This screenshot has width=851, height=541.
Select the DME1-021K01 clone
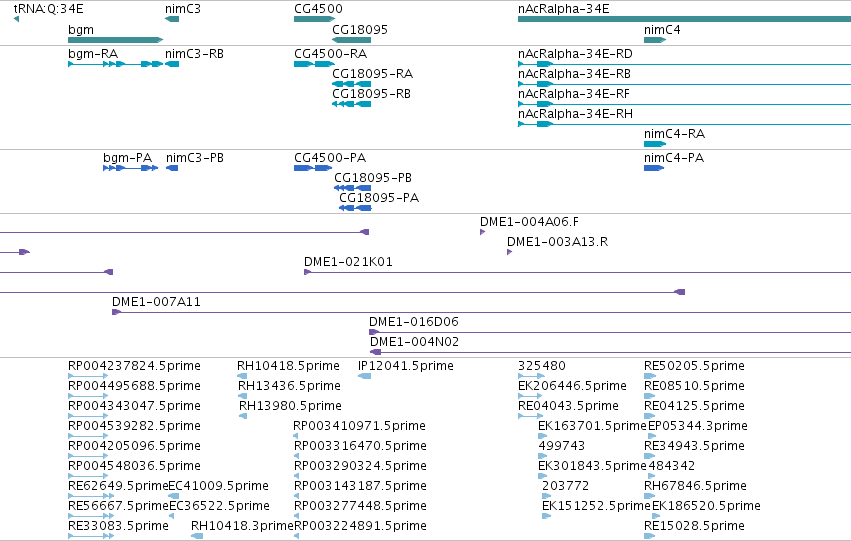577,272
